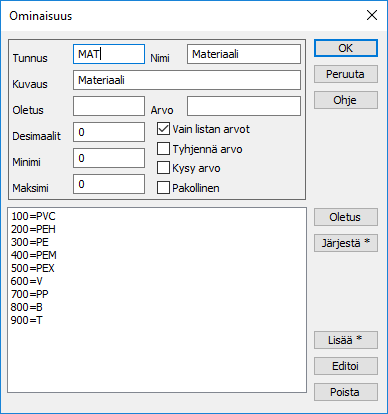Cancel using the Peruuta button
388x414 pixels.
coord(346,74)
